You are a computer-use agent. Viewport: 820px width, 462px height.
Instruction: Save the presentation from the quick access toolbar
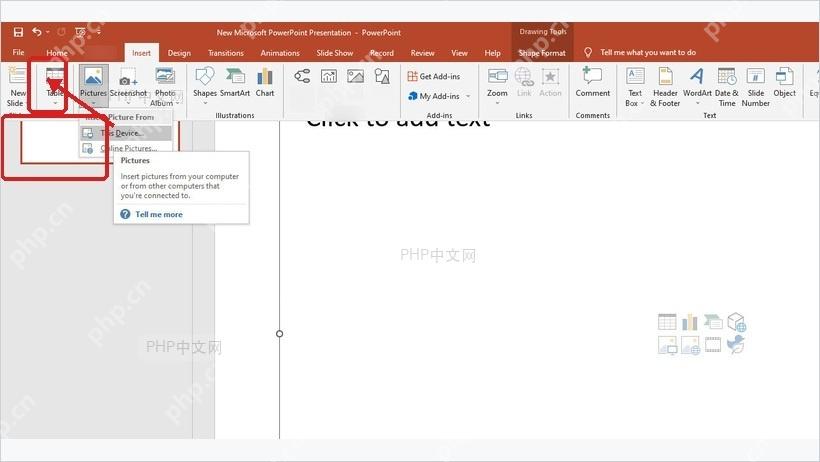click(x=18, y=32)
